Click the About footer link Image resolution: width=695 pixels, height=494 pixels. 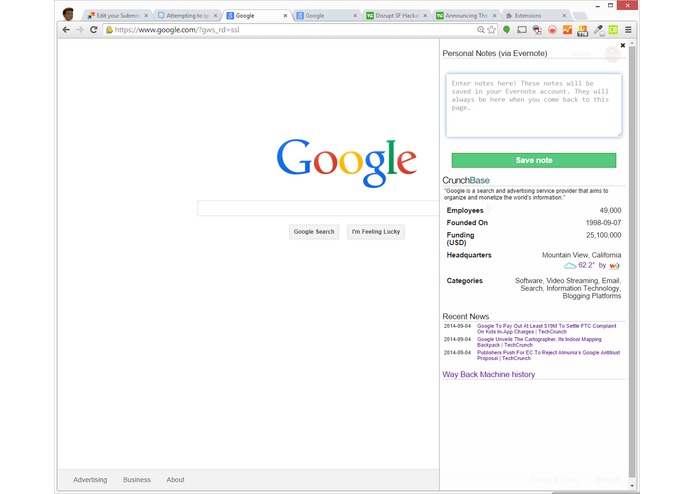(x=175, y=480)
